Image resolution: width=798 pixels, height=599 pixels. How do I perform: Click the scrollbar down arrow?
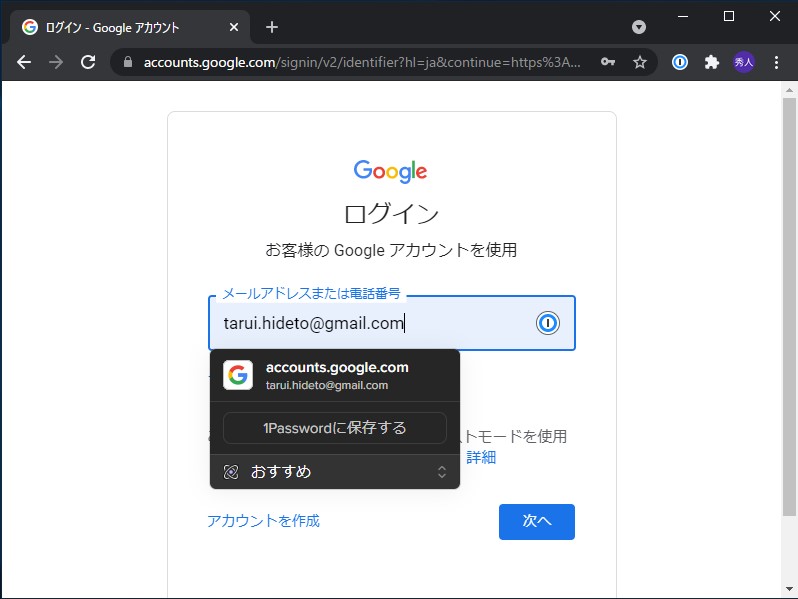[789, 589]
